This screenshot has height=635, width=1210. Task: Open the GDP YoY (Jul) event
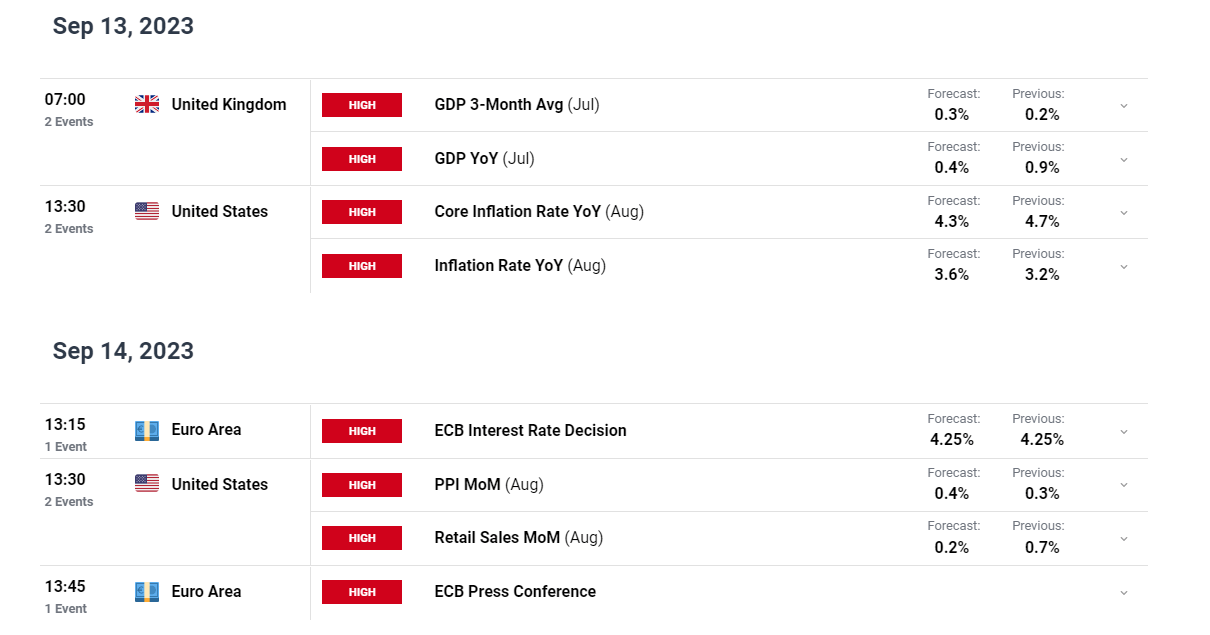(x=484, y=158)
